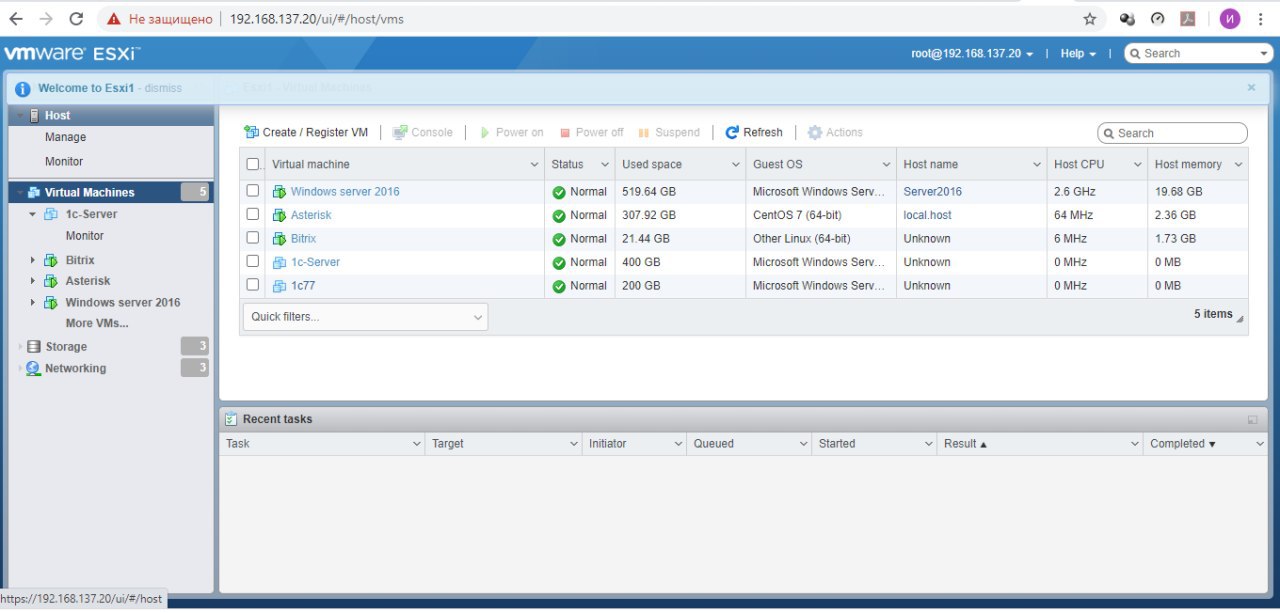
Task: Click the Networking globe icon in navigator
Action: tap(34, 368)
